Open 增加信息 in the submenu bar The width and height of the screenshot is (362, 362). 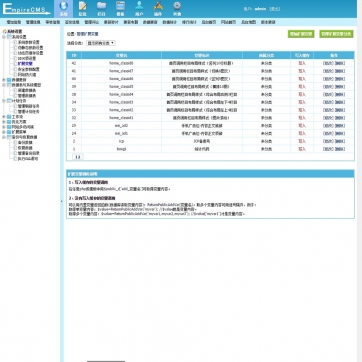pyautogui.click(x=14, y=22)
